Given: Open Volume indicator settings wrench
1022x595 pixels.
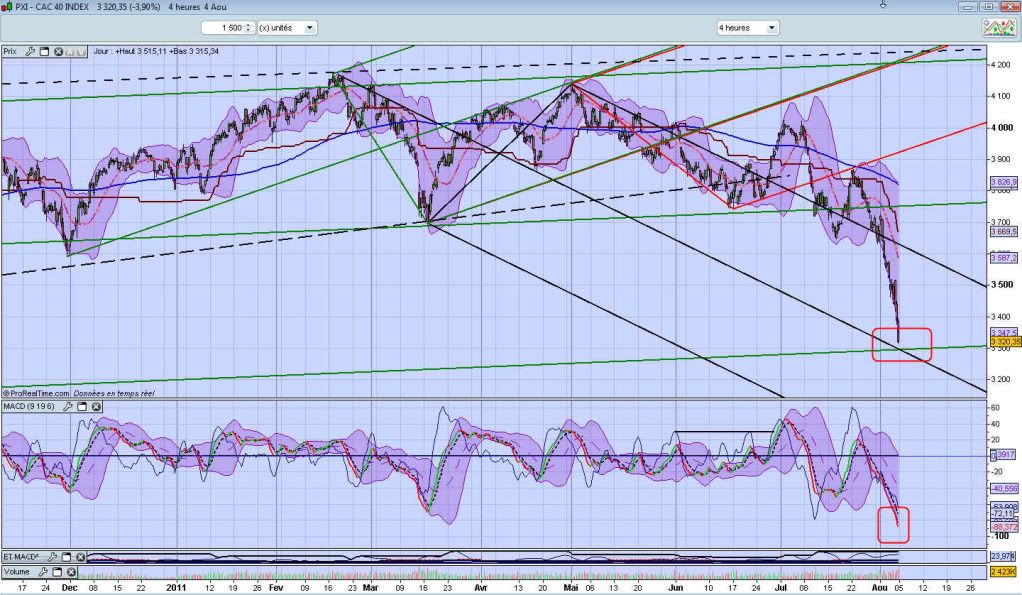Looking at the screenshot, I should [41, 573].
